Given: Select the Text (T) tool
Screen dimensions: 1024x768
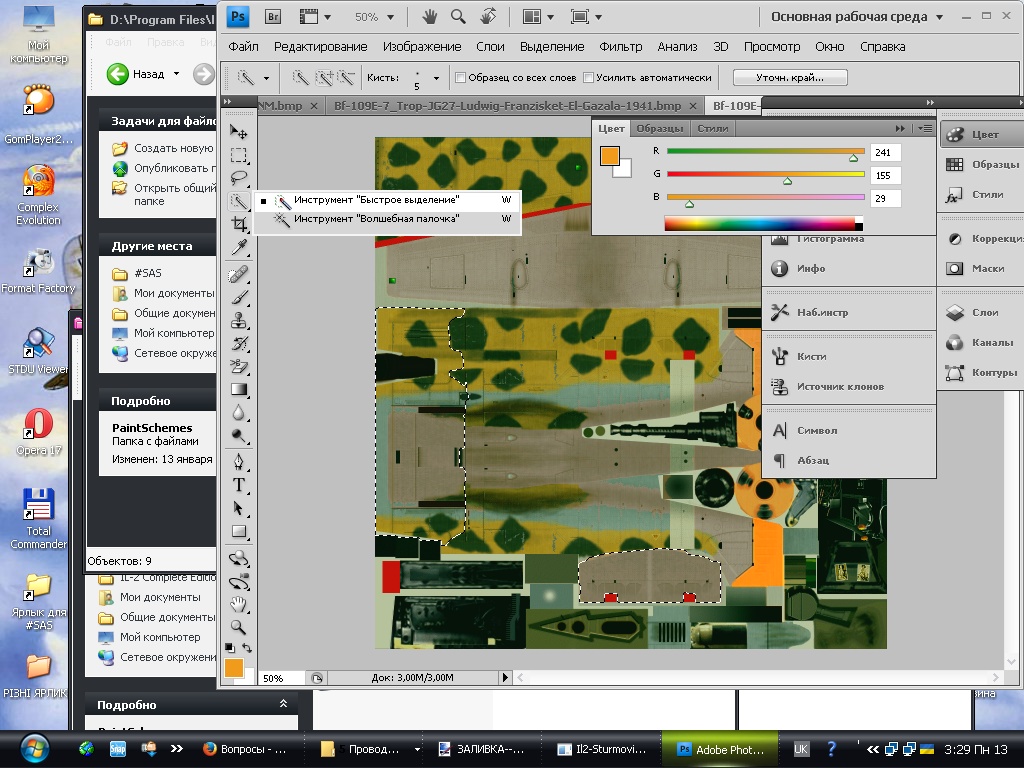Looking at the screenshot, I should [x=239, y=485].
